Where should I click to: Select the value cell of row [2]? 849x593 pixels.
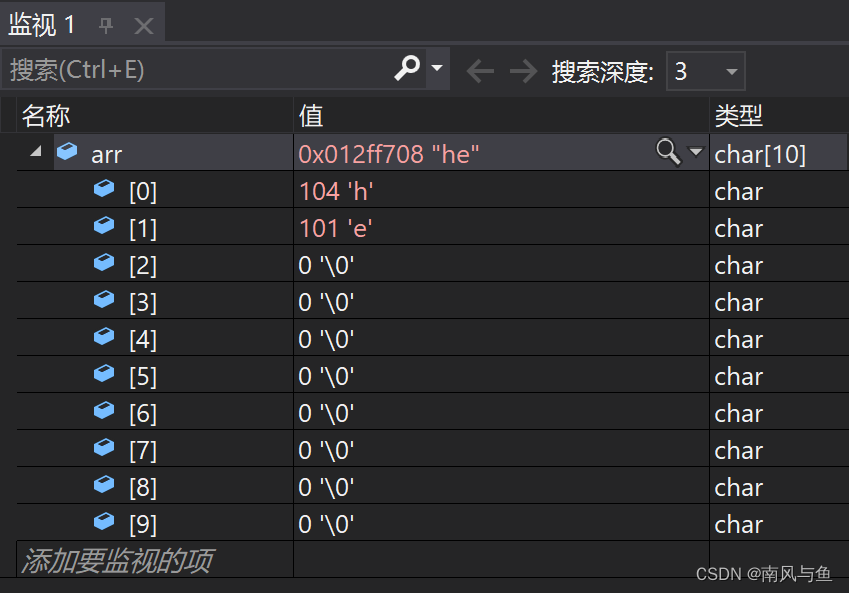(x=501, y=264)
